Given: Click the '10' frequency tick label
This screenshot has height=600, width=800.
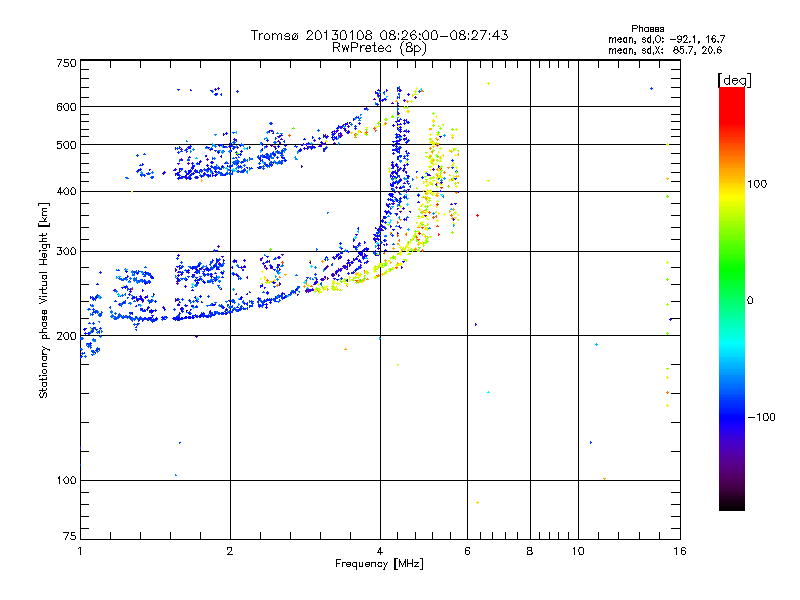Looking at the screenshot, I should 578,551.
